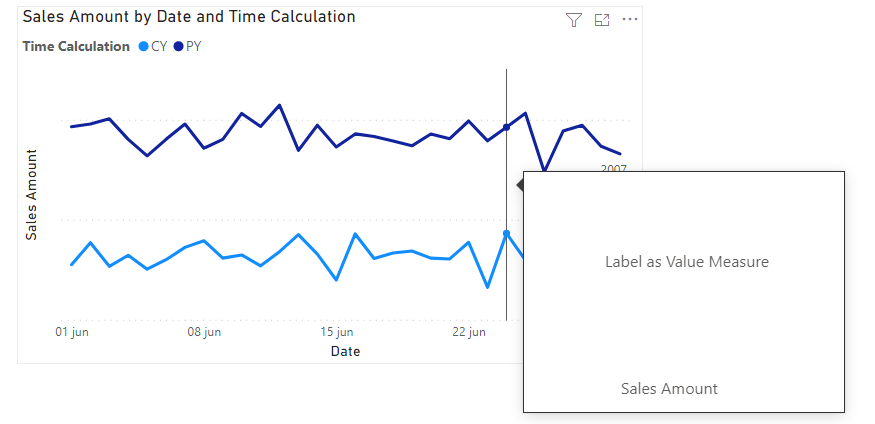Click the vertical Sales Amount axis title
The width and height of the screenshot is (875, 424).
click(x=31, y=195)
